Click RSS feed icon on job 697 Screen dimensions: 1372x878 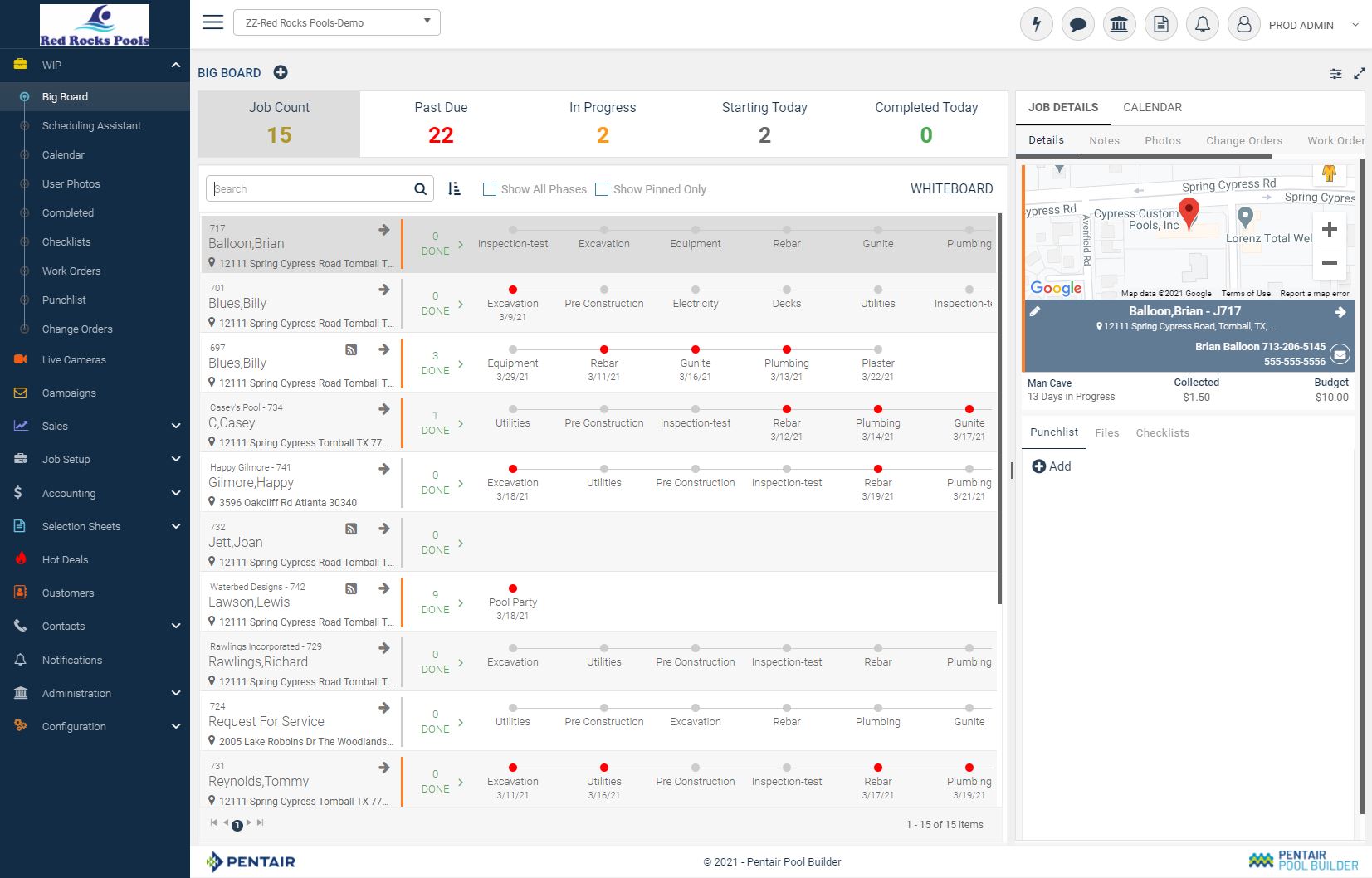351,350
